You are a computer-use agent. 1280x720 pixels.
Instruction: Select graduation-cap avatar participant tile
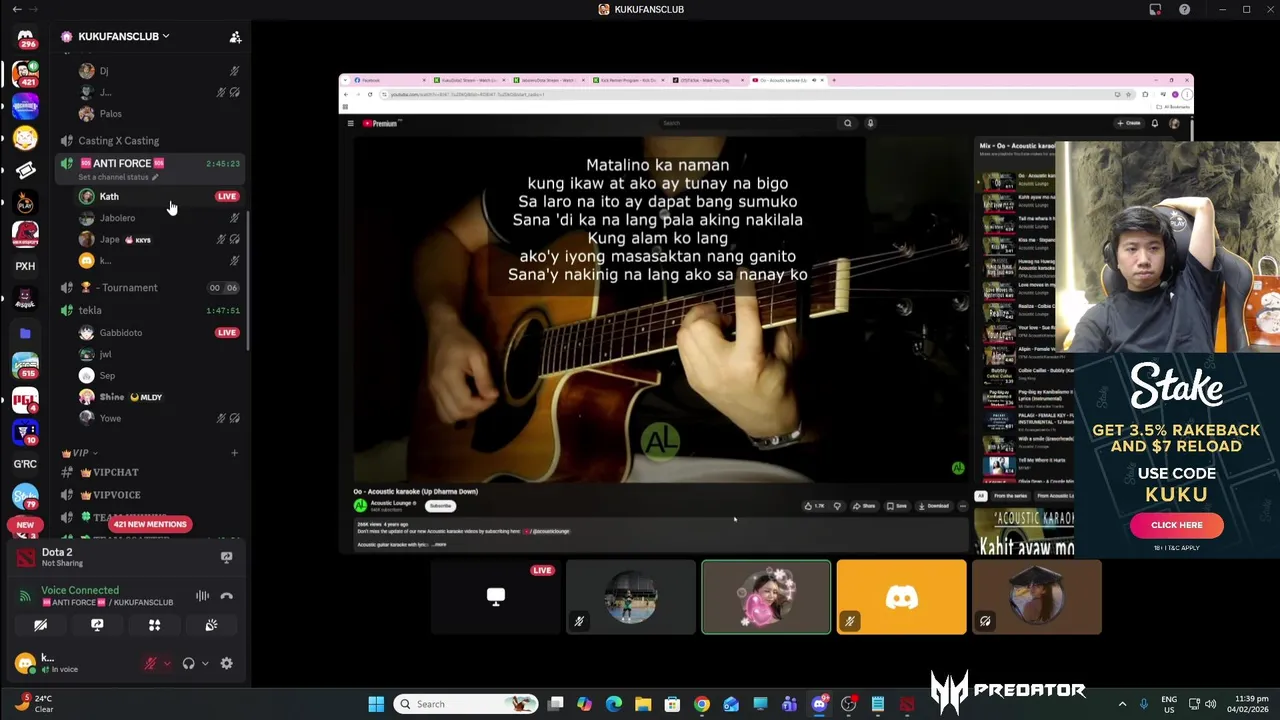pyautogui.click(x=1037, y=597)
